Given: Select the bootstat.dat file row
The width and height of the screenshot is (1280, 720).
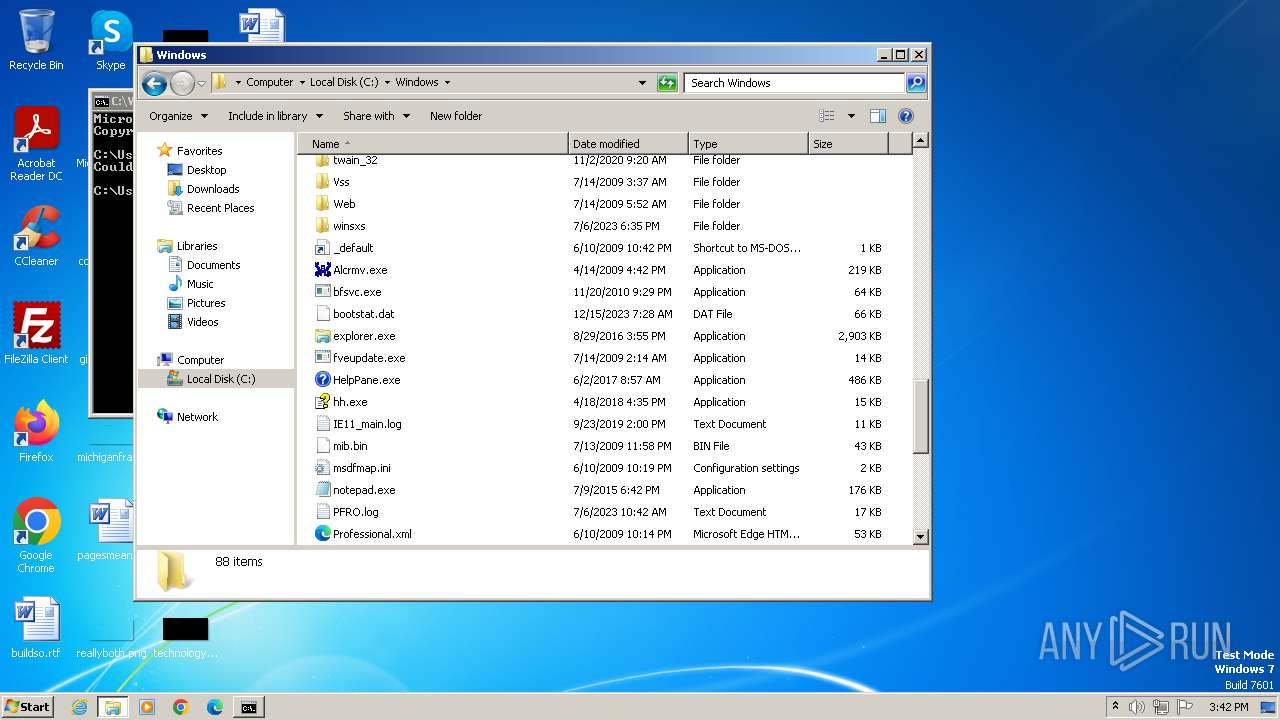Looking at the screenshot, I should tap(605, 314).
